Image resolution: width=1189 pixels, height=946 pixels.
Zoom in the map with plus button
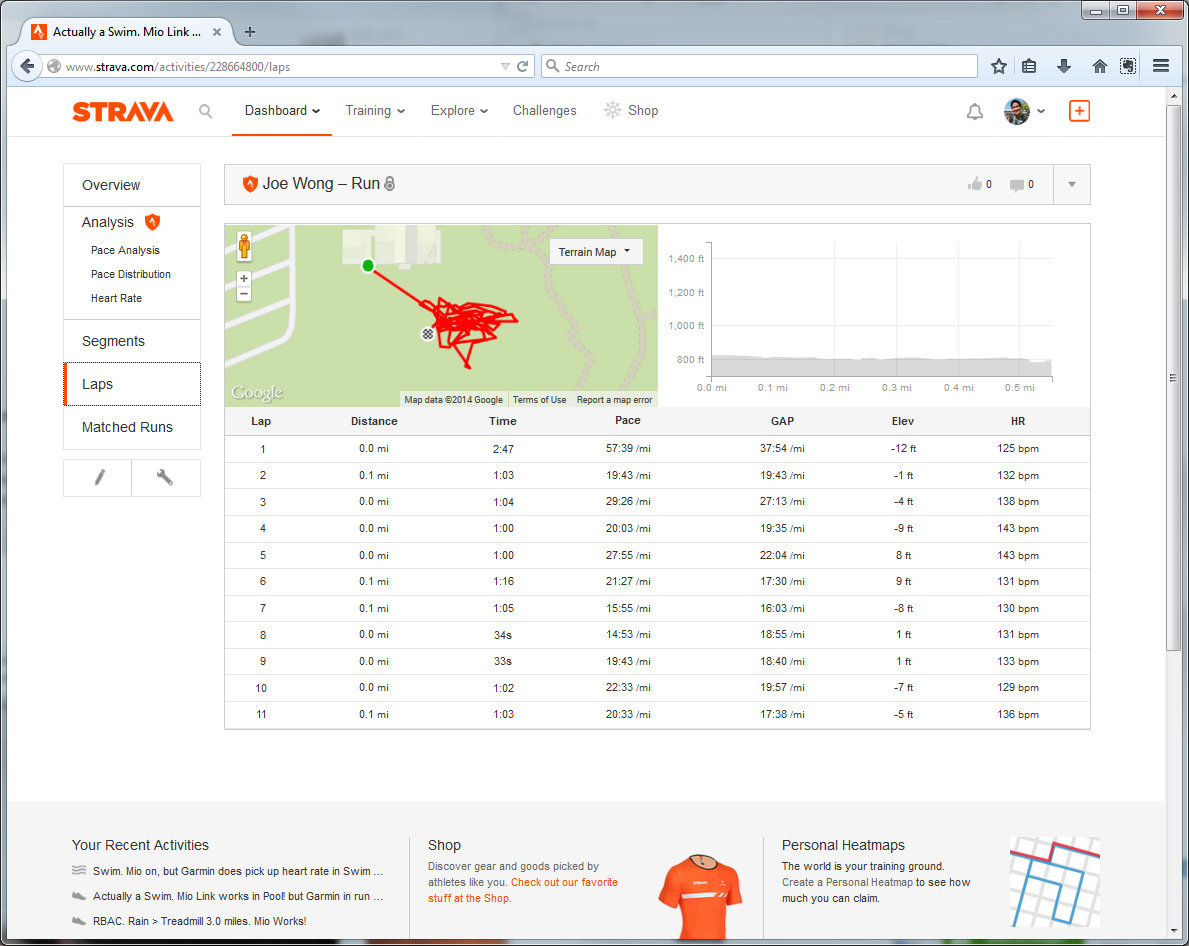pos(244,279)
